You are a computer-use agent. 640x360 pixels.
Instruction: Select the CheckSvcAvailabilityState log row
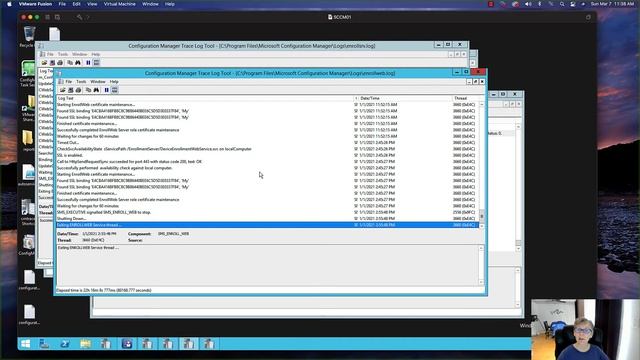[x=267, y=149]
